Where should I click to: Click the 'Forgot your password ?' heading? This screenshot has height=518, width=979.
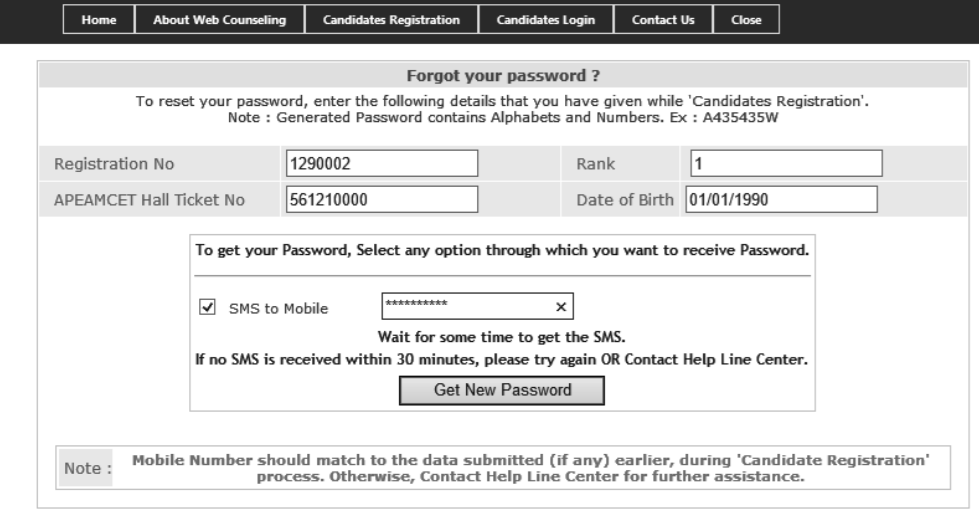click(x=501, y=75)
